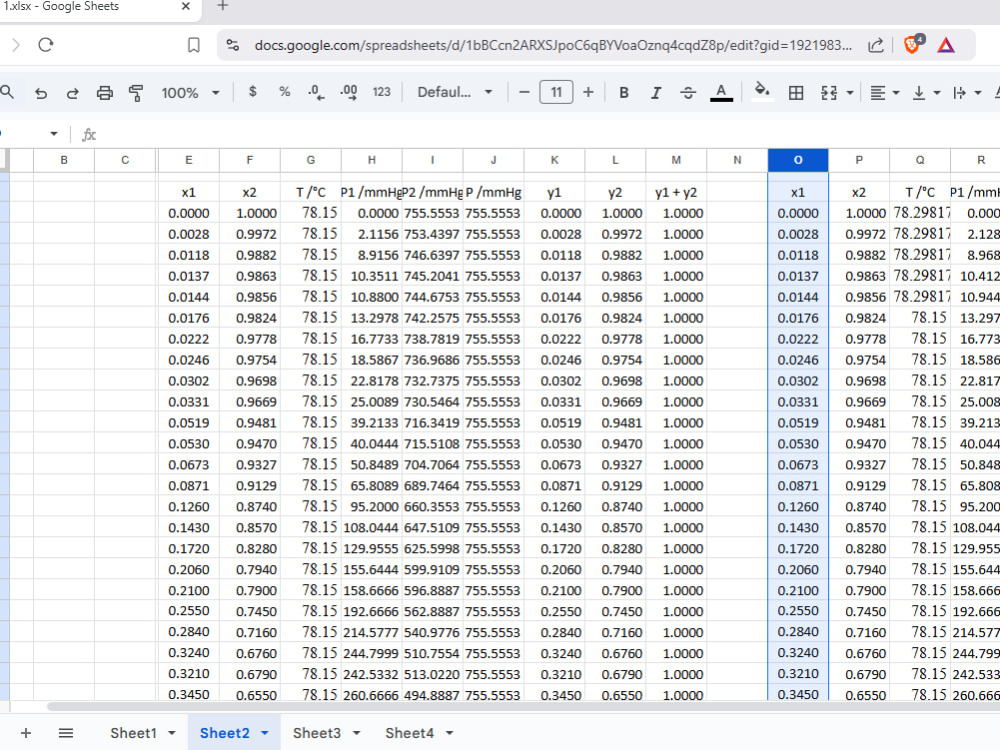Select the 'T /°C' header in column G
This screenshot has width=1000, height=750.
point(311,192)
